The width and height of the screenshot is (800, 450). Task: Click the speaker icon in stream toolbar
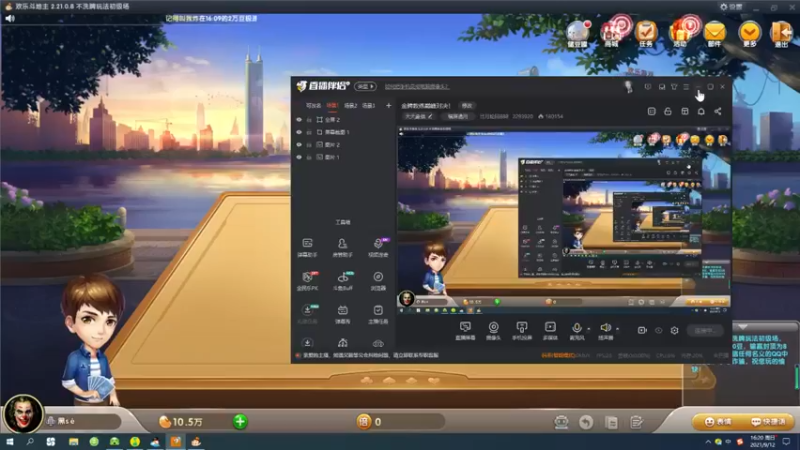[605, 328]
